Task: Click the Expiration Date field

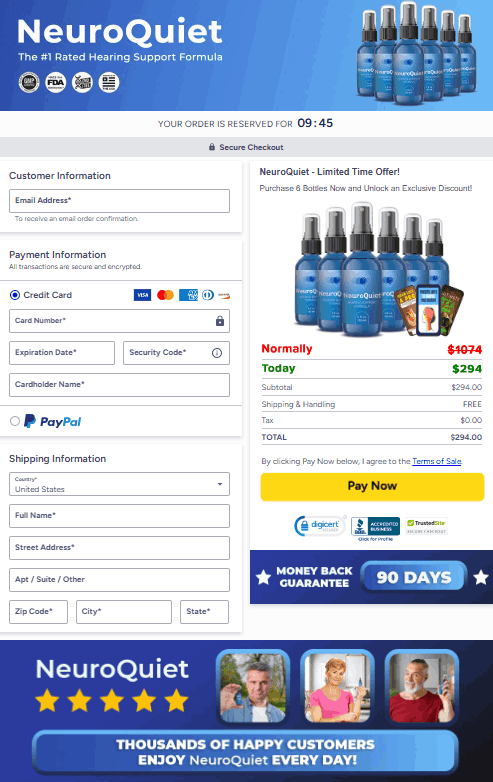Action: [x=62, y=353]
